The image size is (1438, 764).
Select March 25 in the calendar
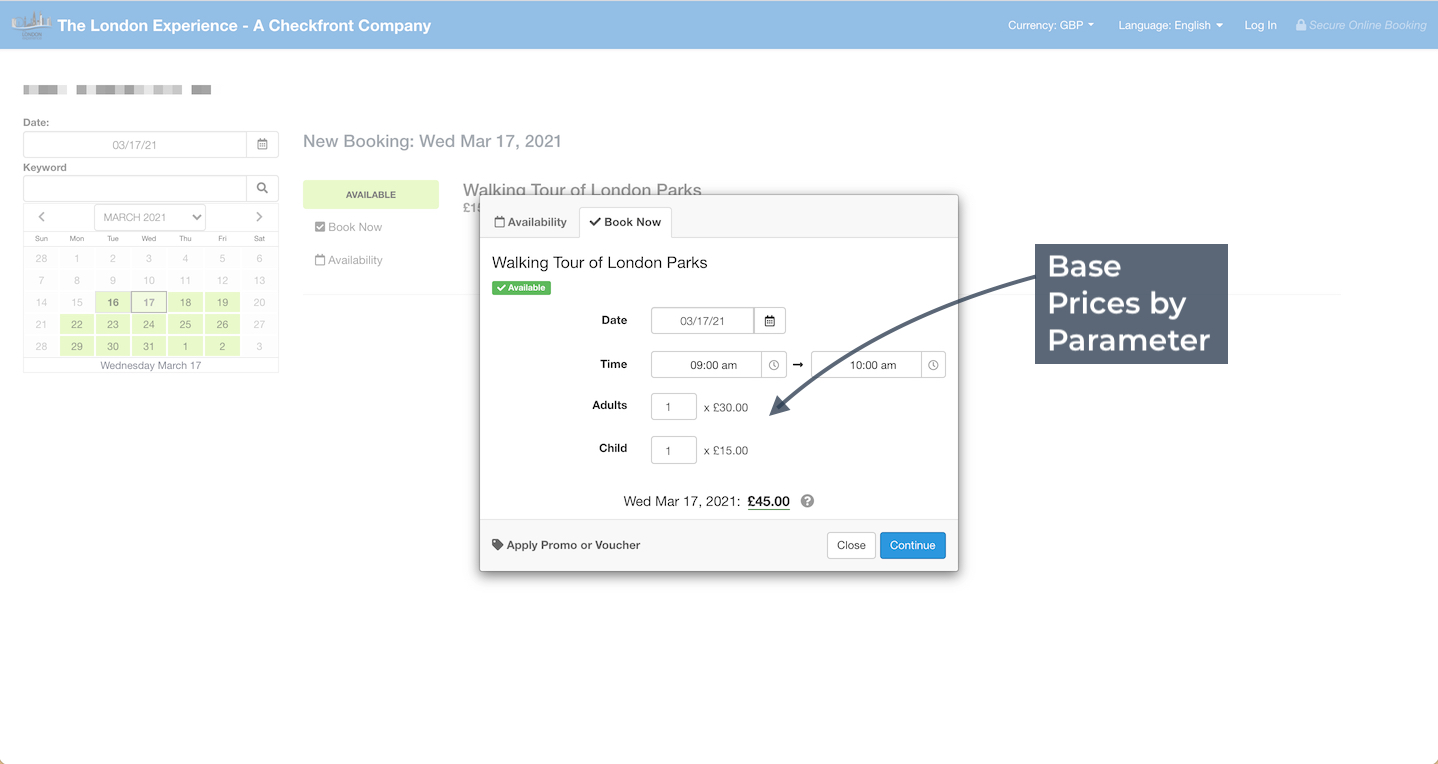185,324
